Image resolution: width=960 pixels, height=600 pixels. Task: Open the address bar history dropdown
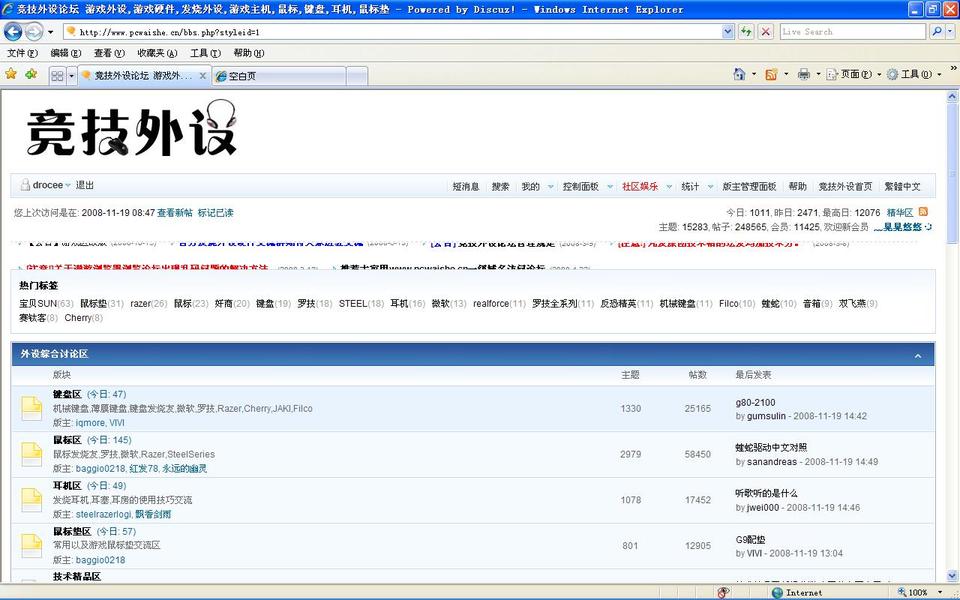[727, 32]
